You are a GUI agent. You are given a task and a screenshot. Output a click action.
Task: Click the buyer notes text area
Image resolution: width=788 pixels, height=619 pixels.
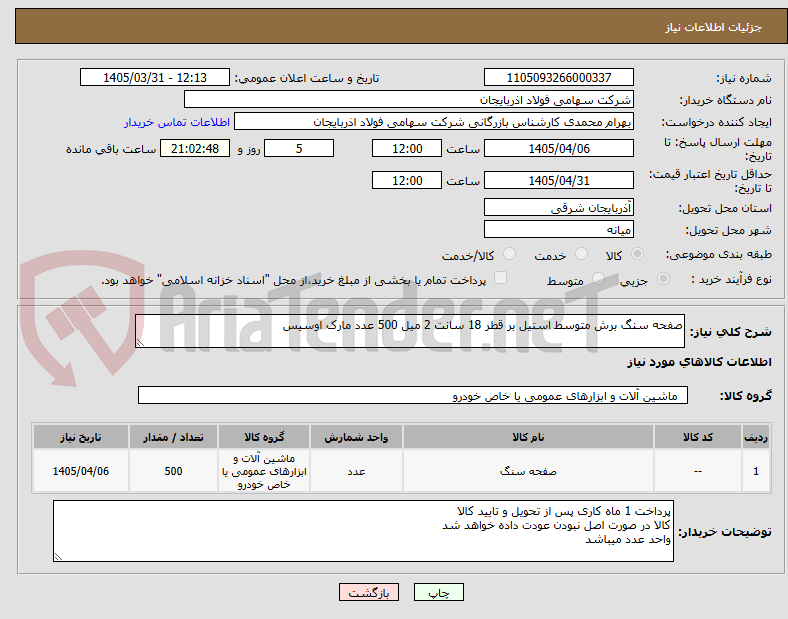[x=363, y=531]
